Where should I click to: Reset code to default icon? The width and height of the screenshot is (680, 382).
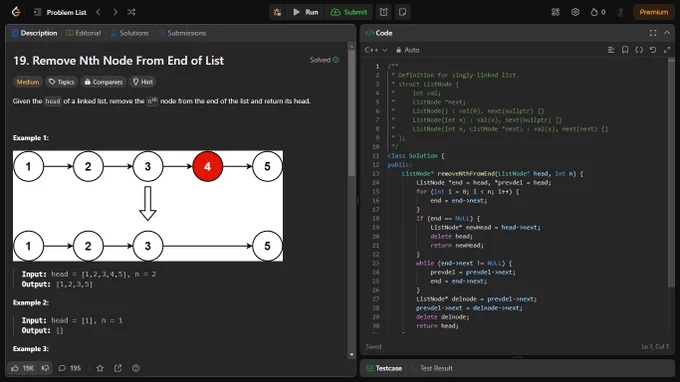click(653, 50)
